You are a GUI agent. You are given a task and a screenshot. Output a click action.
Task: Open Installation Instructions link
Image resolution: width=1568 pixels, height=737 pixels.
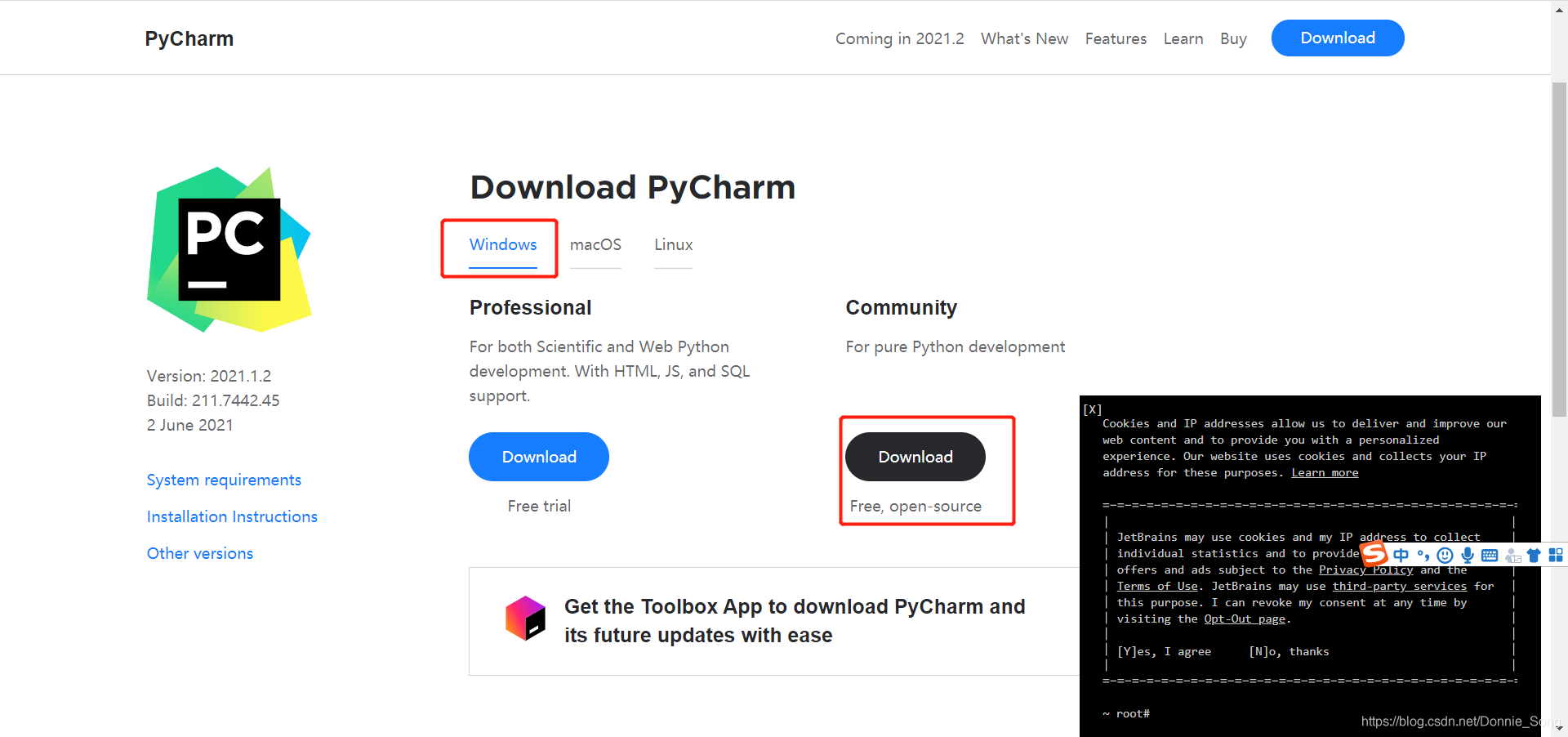click(x=232, y=516)
